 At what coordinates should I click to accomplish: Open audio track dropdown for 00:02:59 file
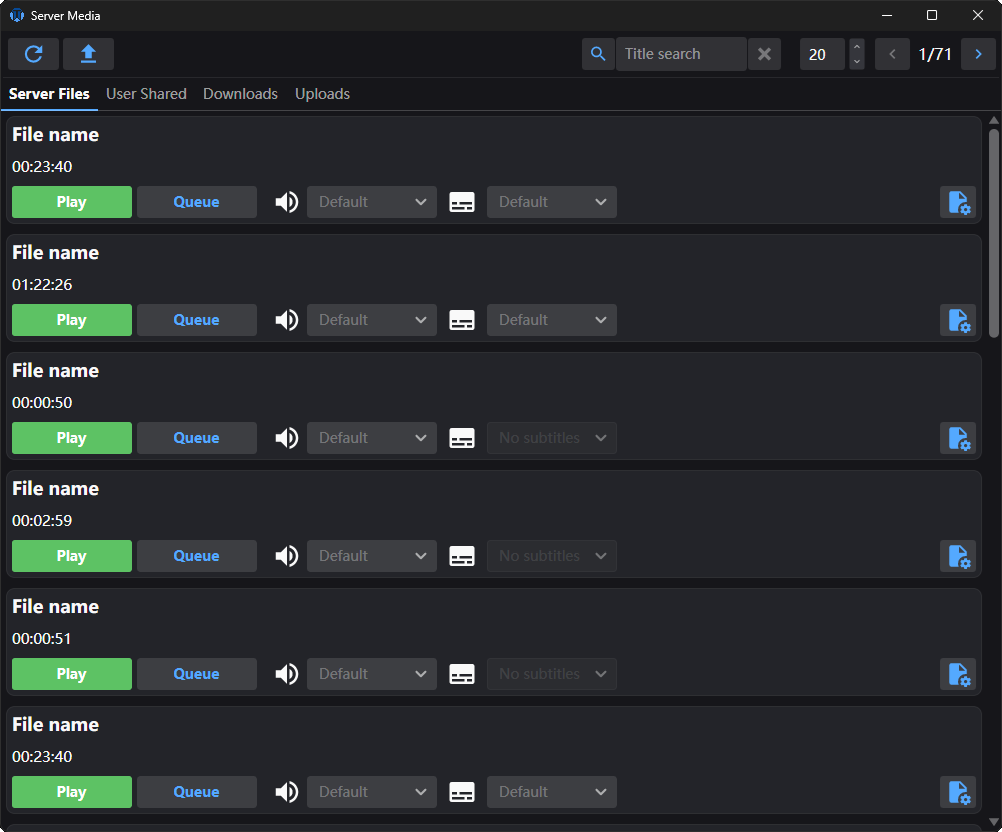[372, 556]
